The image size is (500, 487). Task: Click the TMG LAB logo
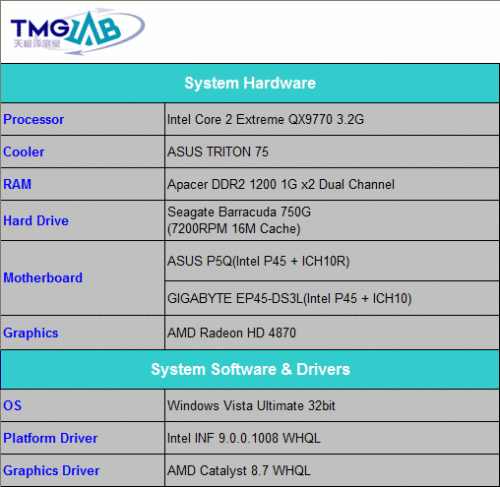[x=77, y=32]
